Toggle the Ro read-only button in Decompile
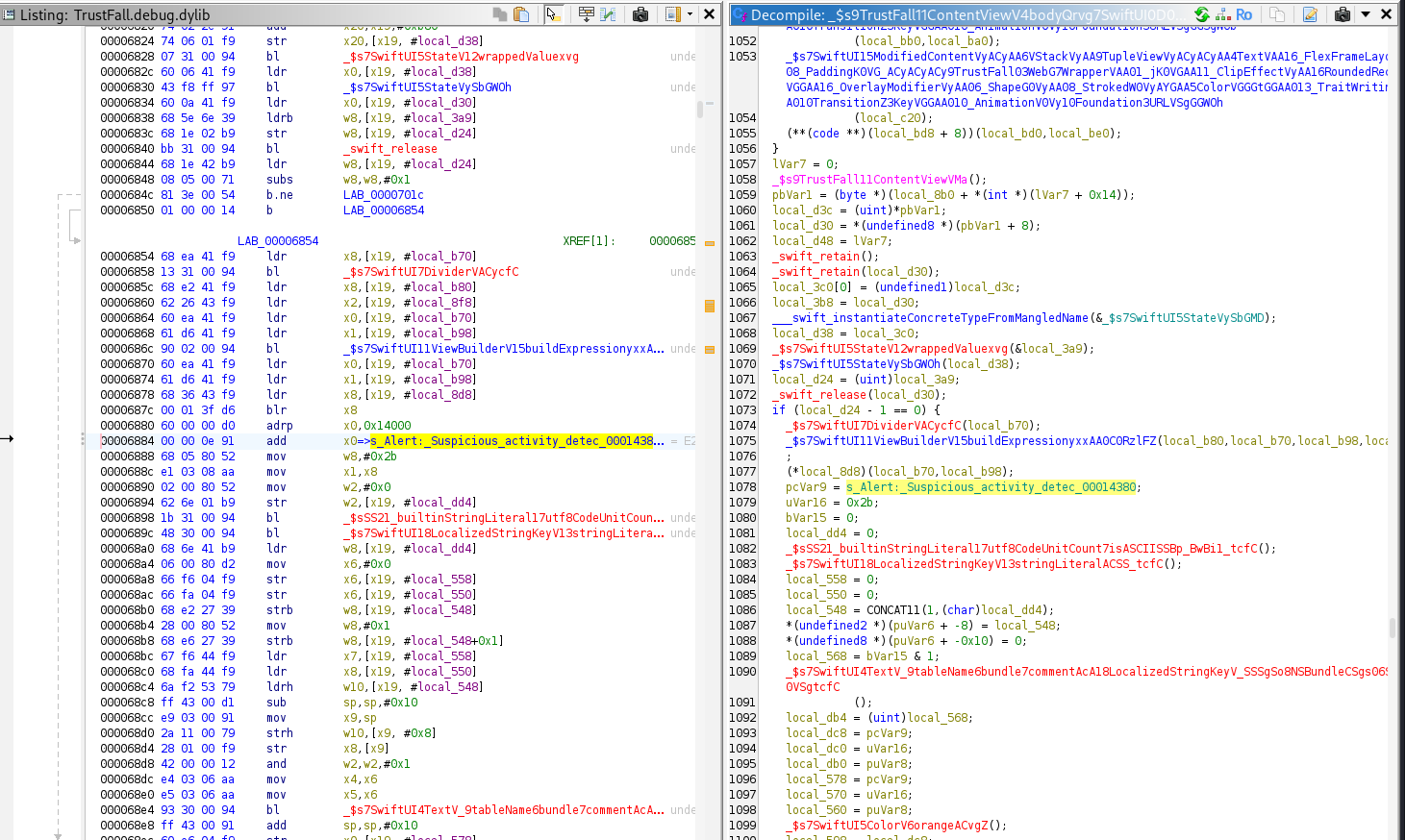The image size is (1405, 840). pos(1244,14)
